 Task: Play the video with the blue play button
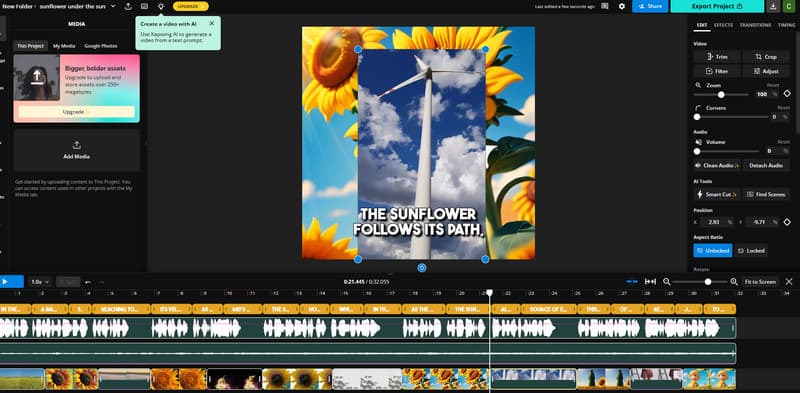pos(12,282)
